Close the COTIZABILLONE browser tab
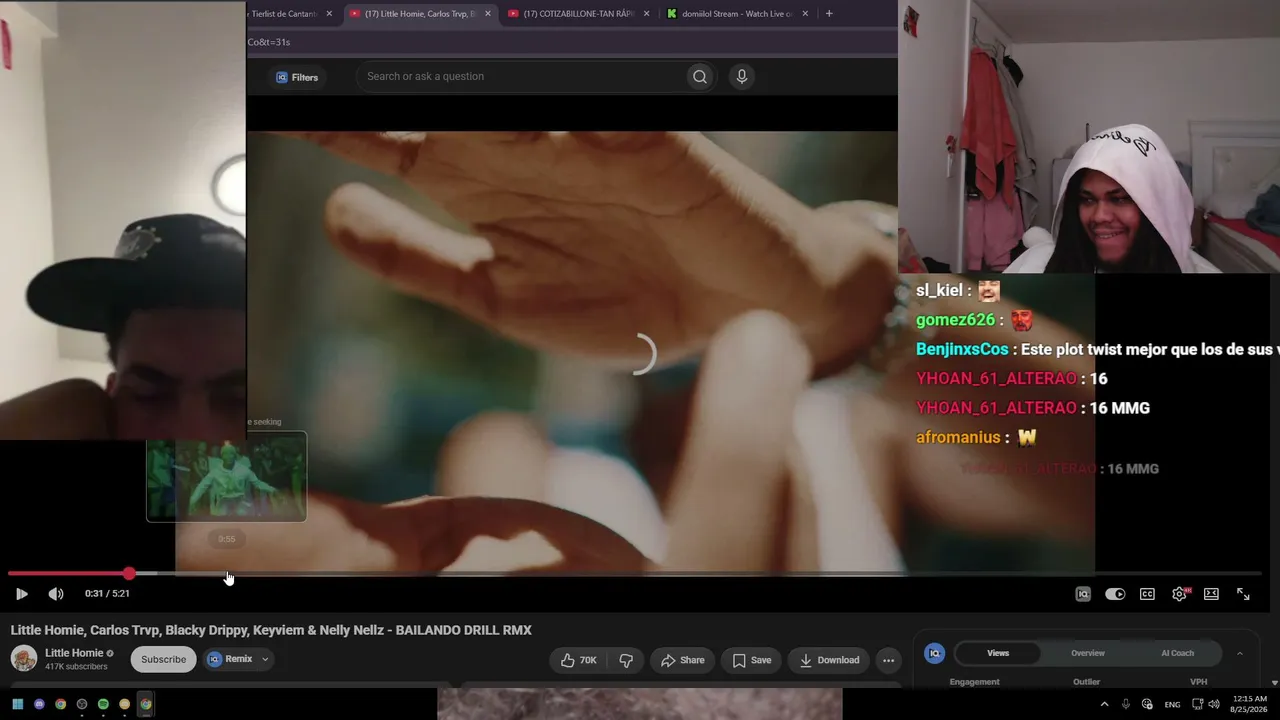The width and height of the screenshot is (1280, 720). point(646,14)
